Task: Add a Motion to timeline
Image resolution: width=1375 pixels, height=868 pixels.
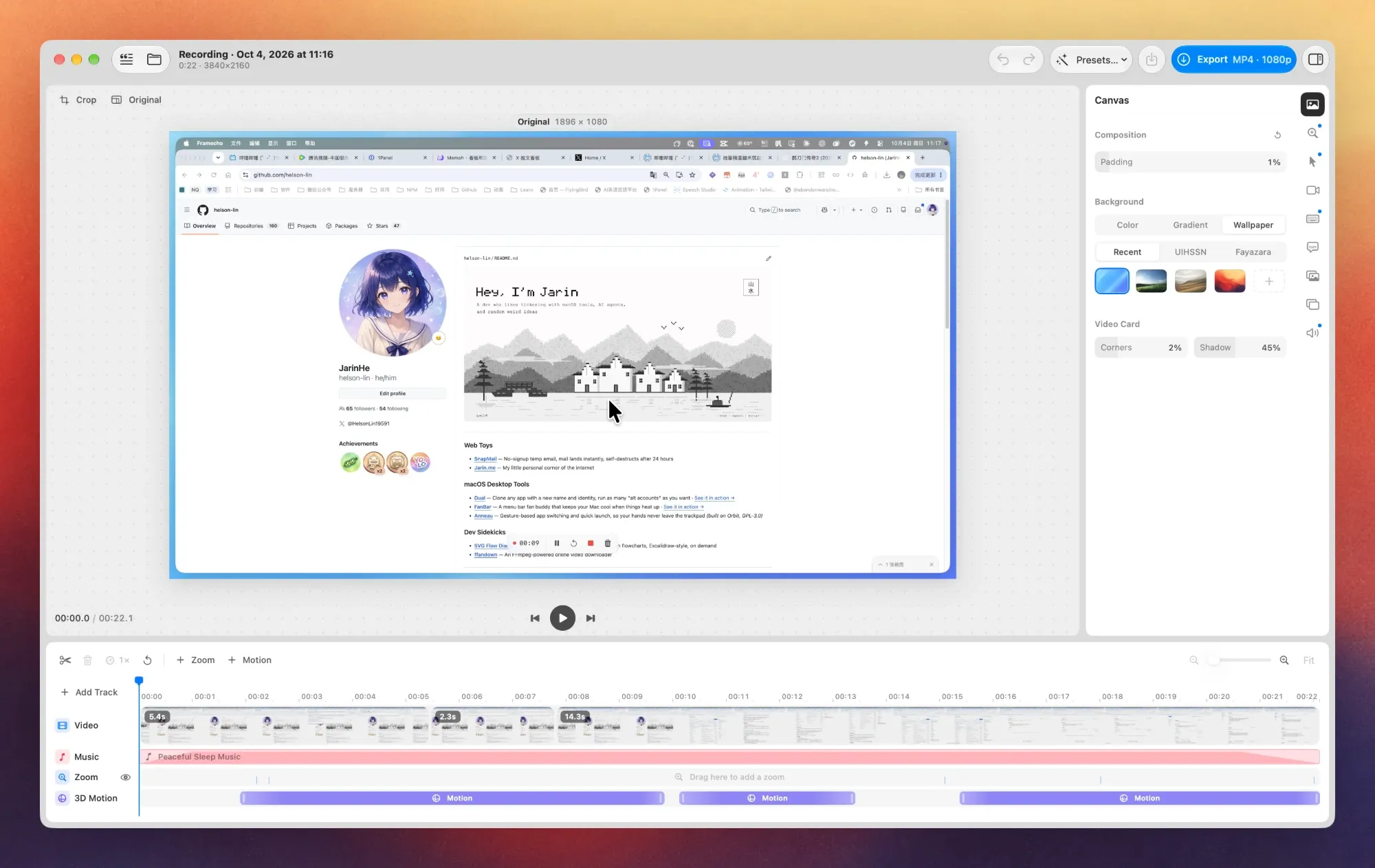Action: tap(250, 660)
